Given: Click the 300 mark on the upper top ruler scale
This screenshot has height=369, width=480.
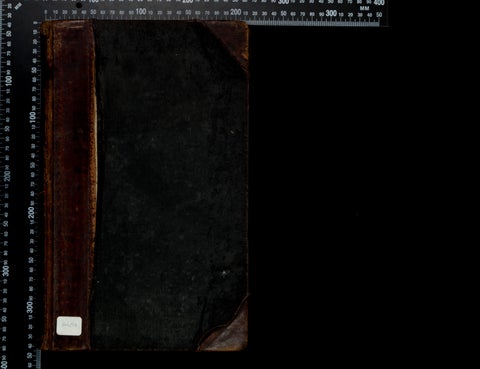Looking at the screenshot, I should point(284,2).
